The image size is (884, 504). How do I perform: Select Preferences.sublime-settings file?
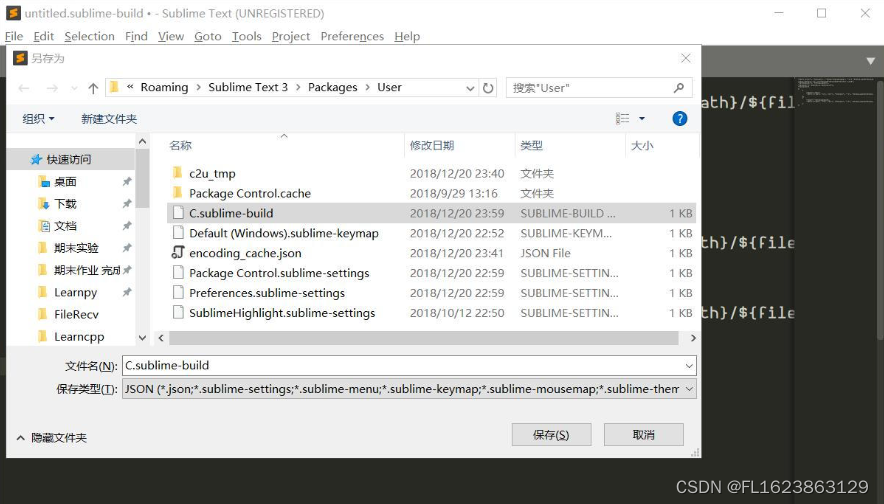pos(267,293)
